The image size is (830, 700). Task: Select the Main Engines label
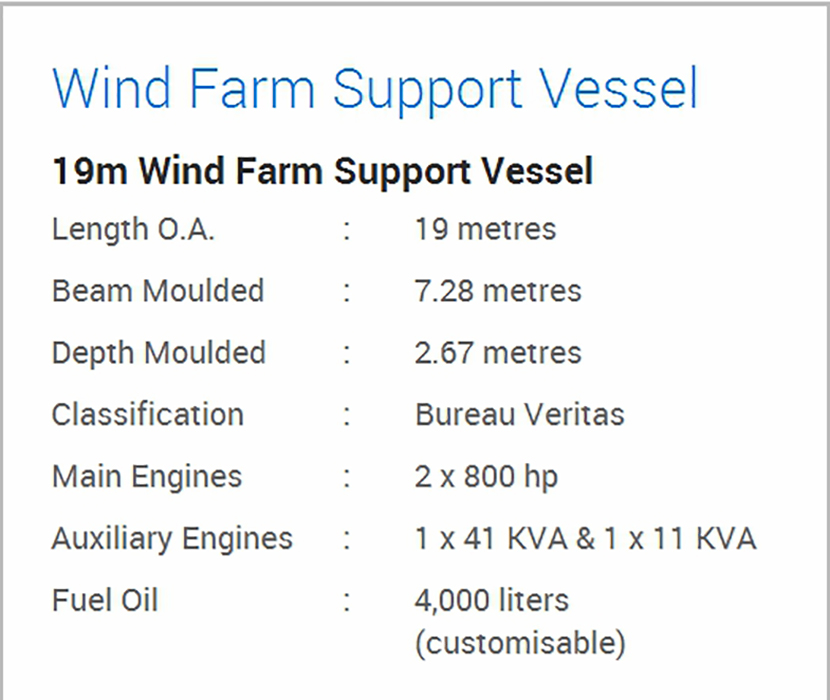(146, 476)
